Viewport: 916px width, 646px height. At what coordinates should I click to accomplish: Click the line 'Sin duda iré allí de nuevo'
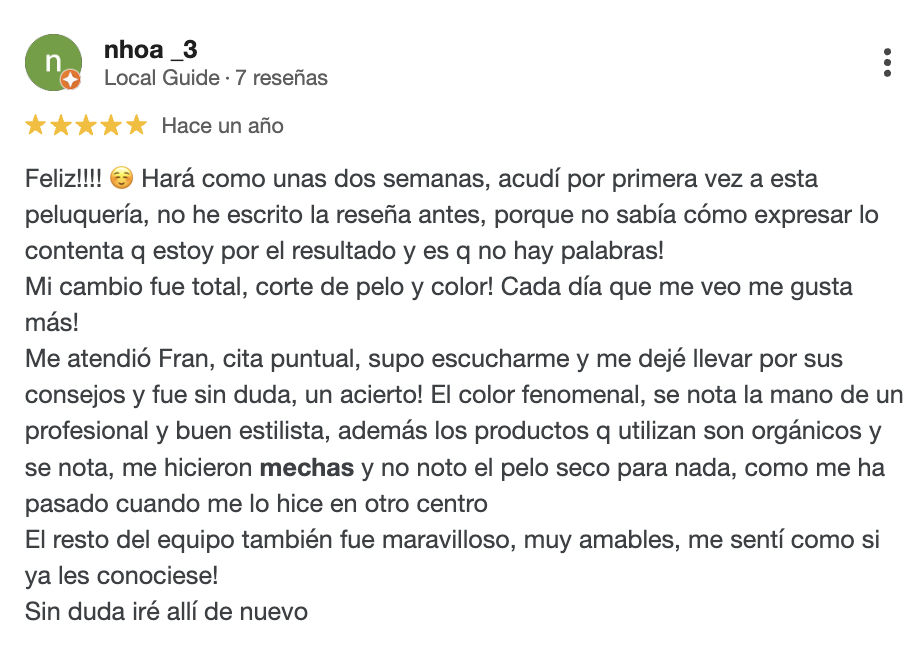tap(166, 611)
